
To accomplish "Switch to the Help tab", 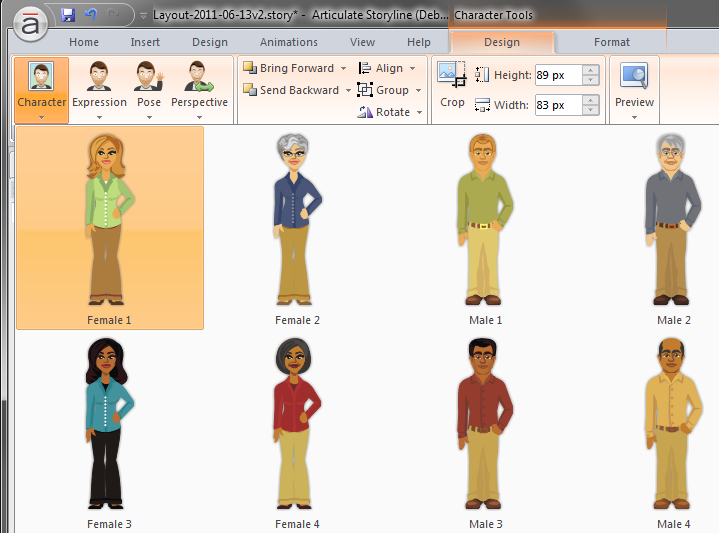I will [x=419, y=42].
